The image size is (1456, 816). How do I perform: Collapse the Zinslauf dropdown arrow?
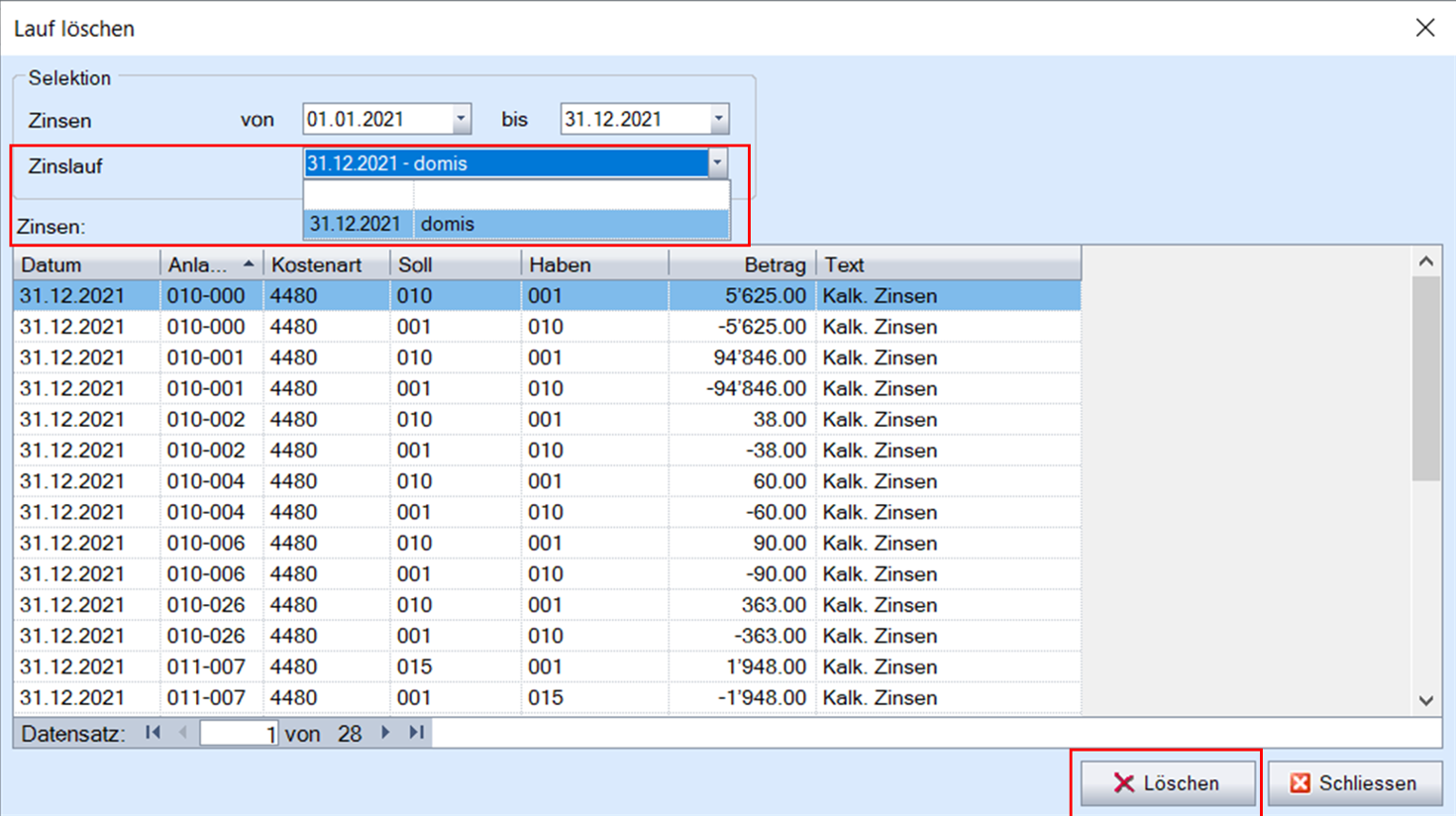pyautogui.click(x=718, y=163)
